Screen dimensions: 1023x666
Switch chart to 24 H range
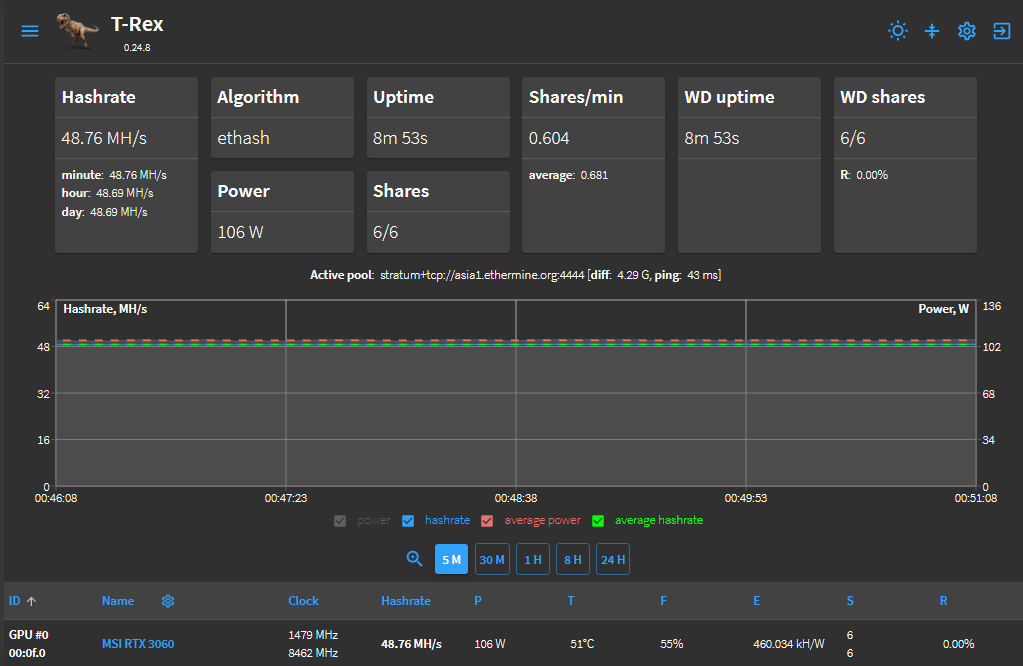[613, 559]
